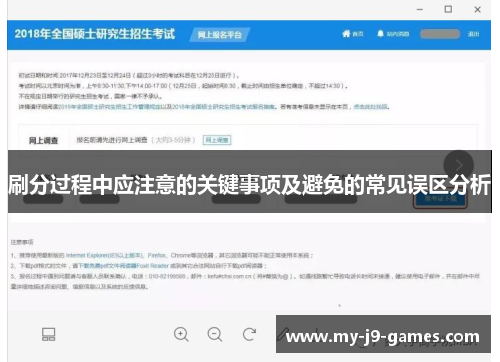Minimize the image viewer window

tap(420, 10)
